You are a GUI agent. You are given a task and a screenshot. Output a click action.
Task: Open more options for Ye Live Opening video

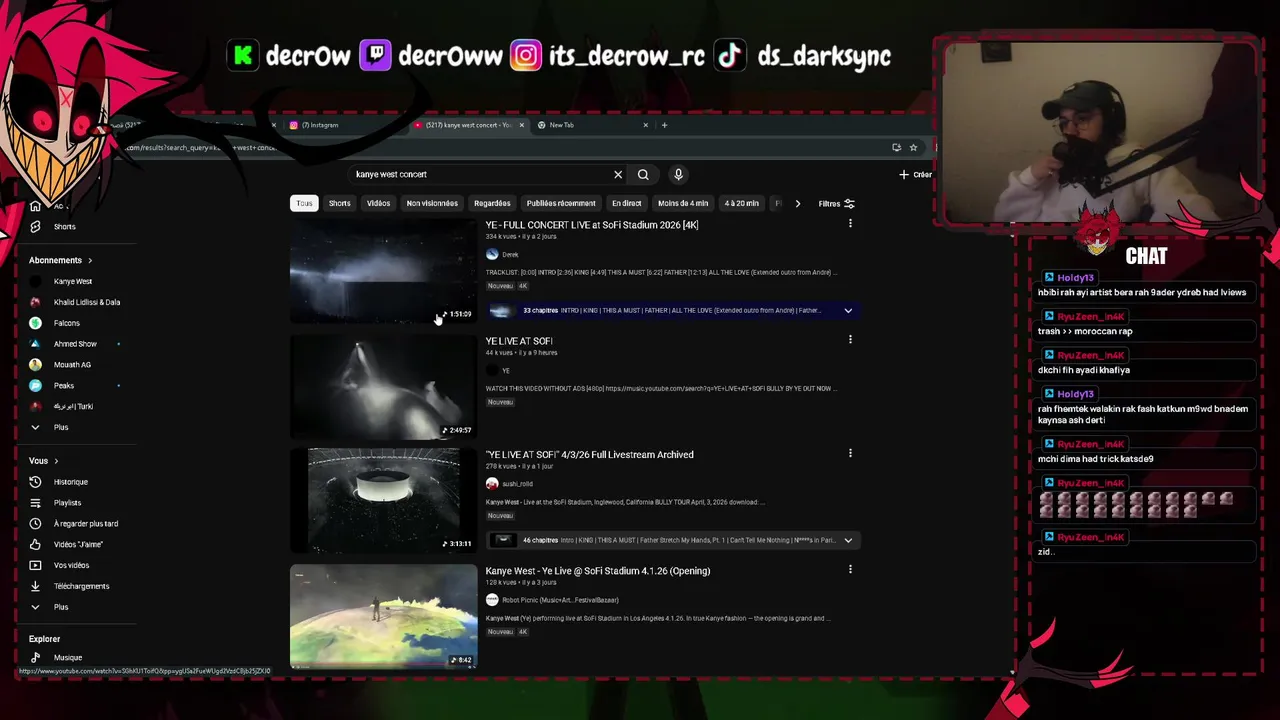(x=850, y=570)
